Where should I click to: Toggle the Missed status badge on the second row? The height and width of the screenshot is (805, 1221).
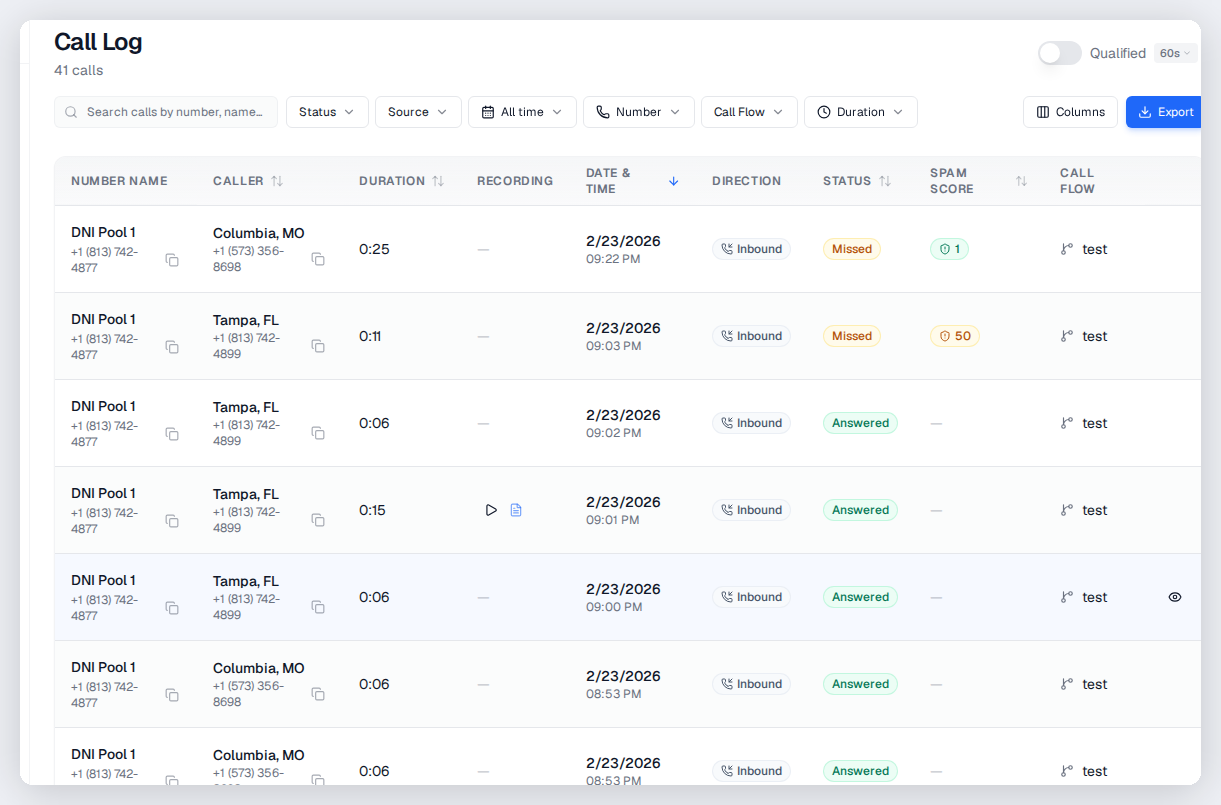[x=851, y=336]
